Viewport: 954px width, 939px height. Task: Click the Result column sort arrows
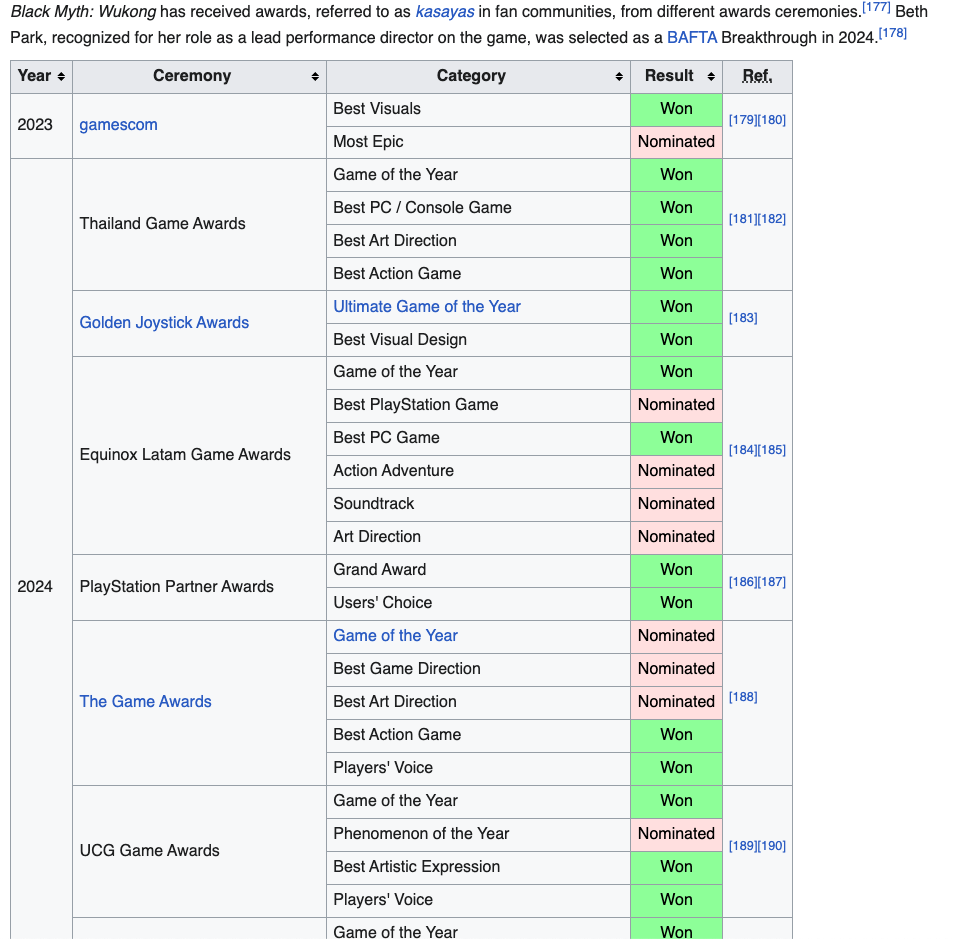(711, 77)
